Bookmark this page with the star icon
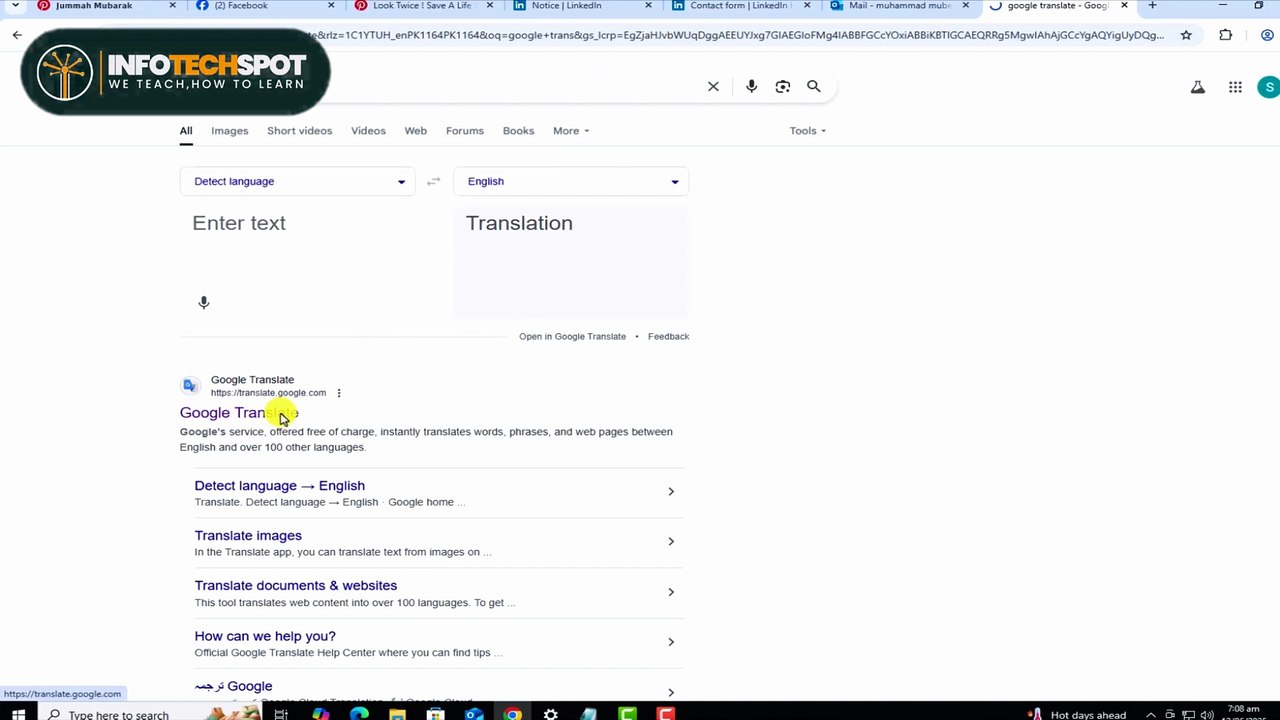Screen dimensions: 1280x720 pos(1186,35)
